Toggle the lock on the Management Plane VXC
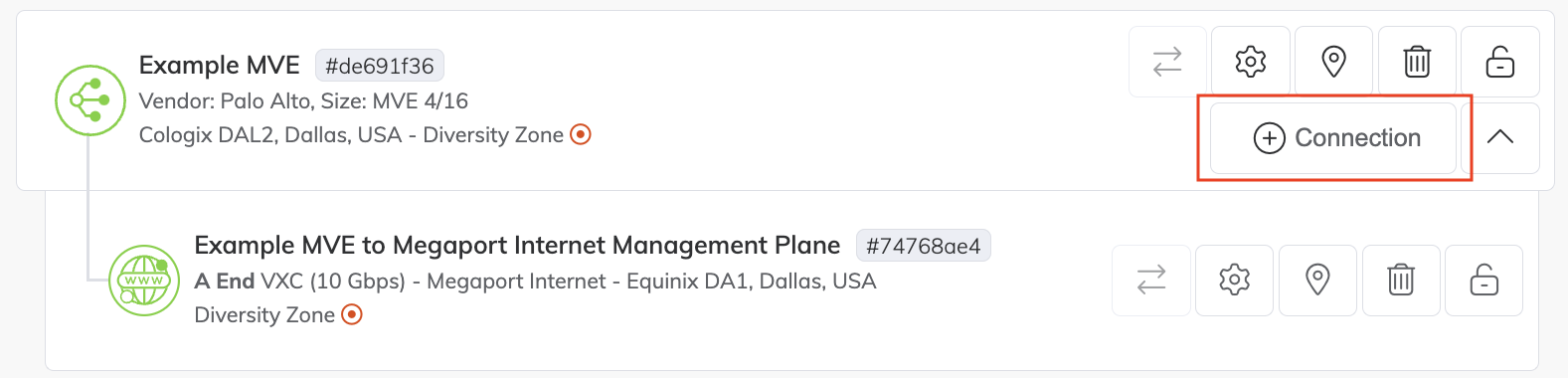1568x378 pixels. 1484,280
